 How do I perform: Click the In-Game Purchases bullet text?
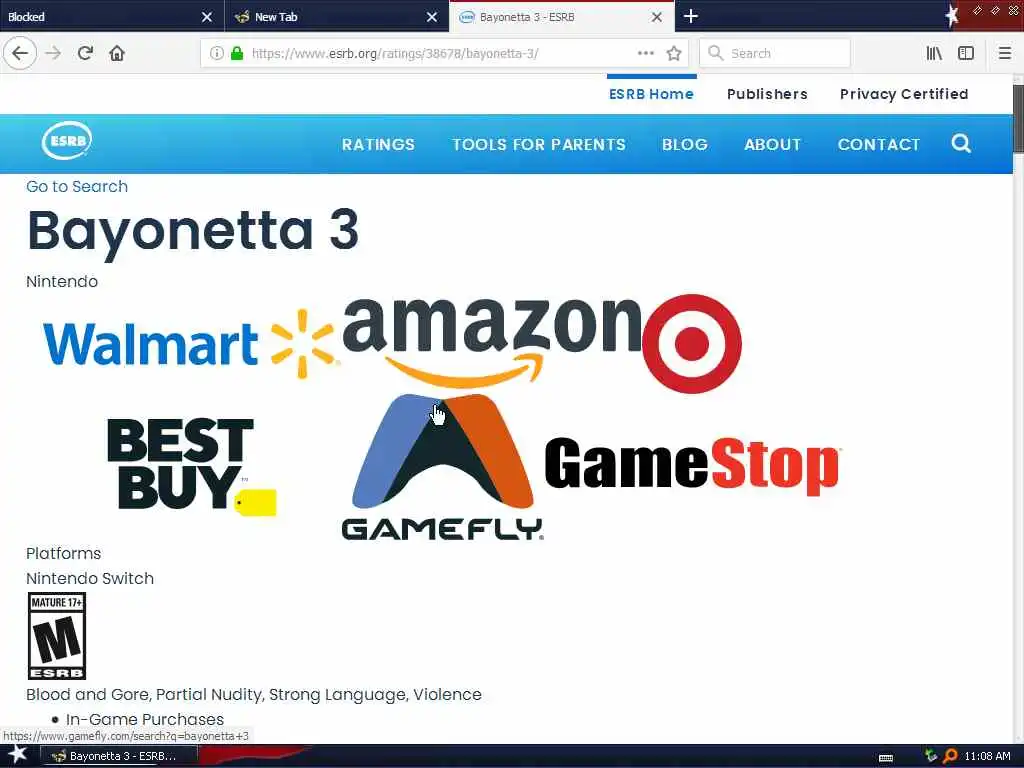point(145,719)
